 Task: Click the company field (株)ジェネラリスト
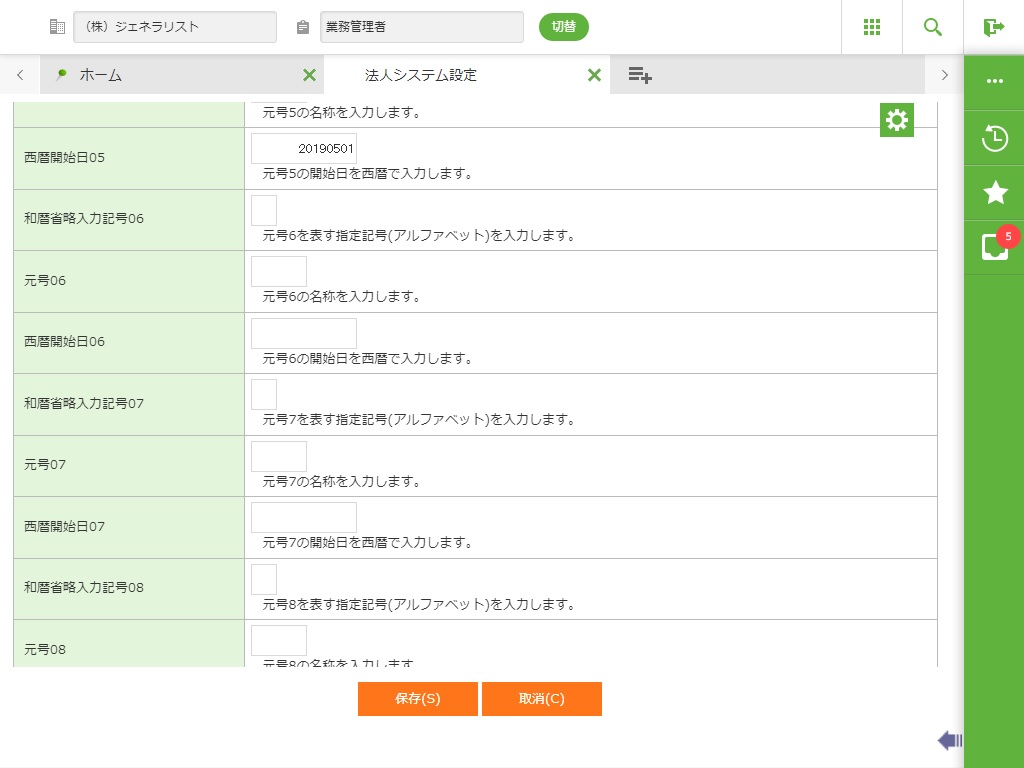(x=175, y=27)
